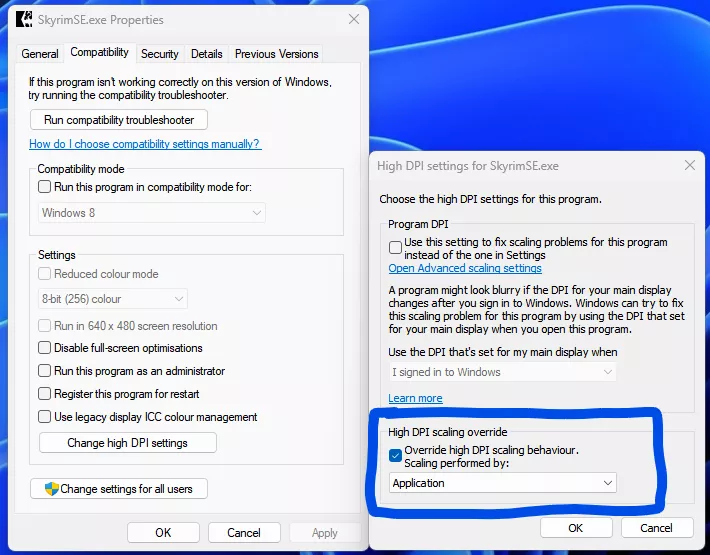Run the compatibility troubleshooter
Image resolution: width=710 pixels, height=555 pixels.
(119, 120)
